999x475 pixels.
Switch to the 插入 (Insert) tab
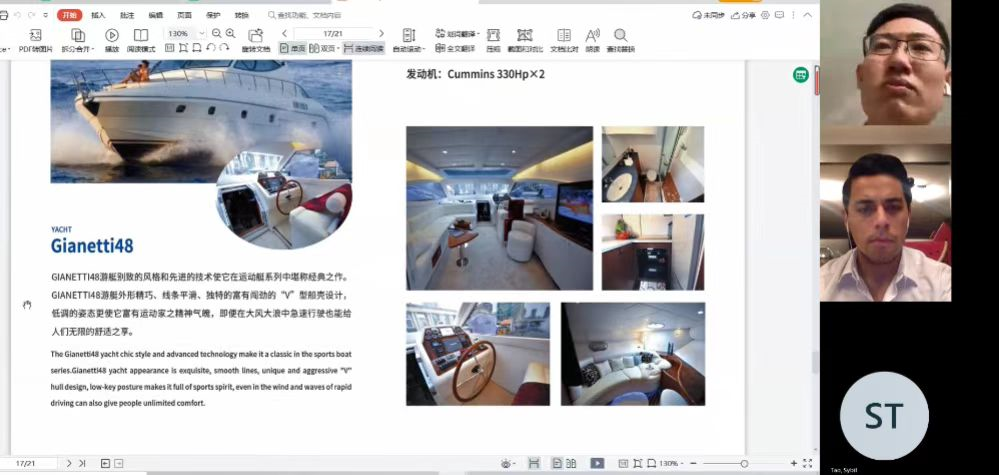[98, 15]
